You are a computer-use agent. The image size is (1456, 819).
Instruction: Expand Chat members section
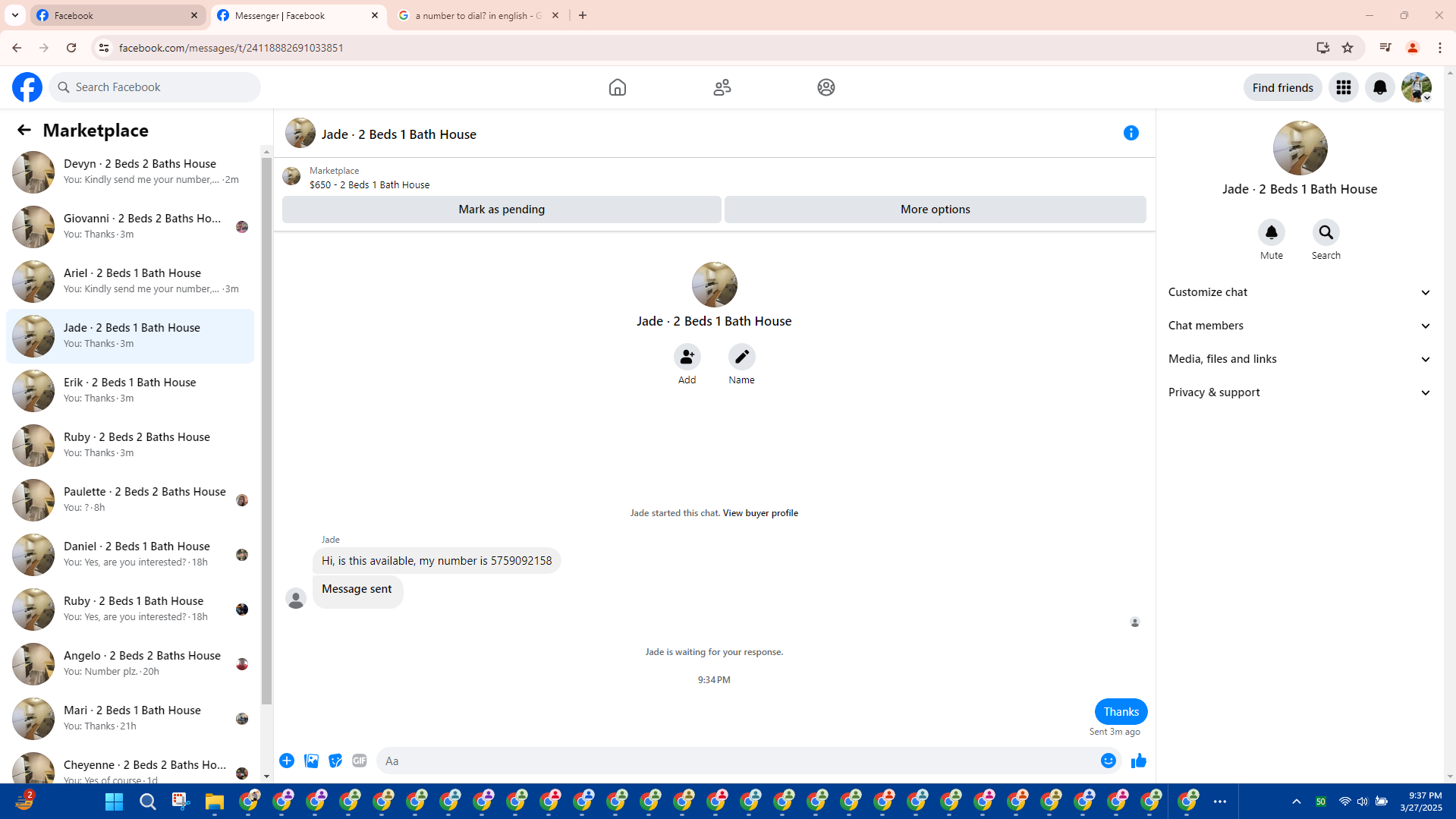point(1300,326)
